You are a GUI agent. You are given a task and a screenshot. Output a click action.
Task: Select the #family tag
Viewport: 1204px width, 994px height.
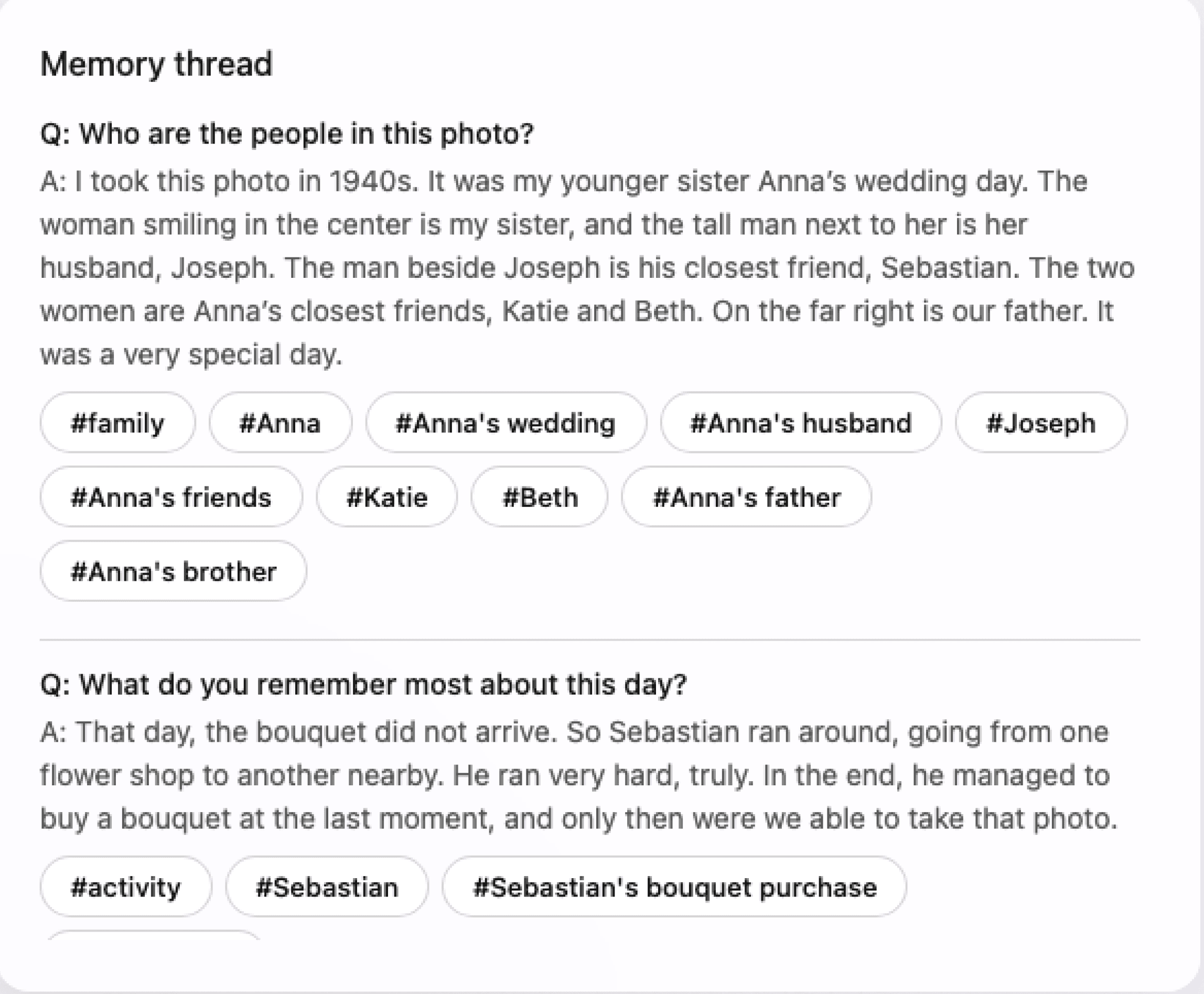117,423
